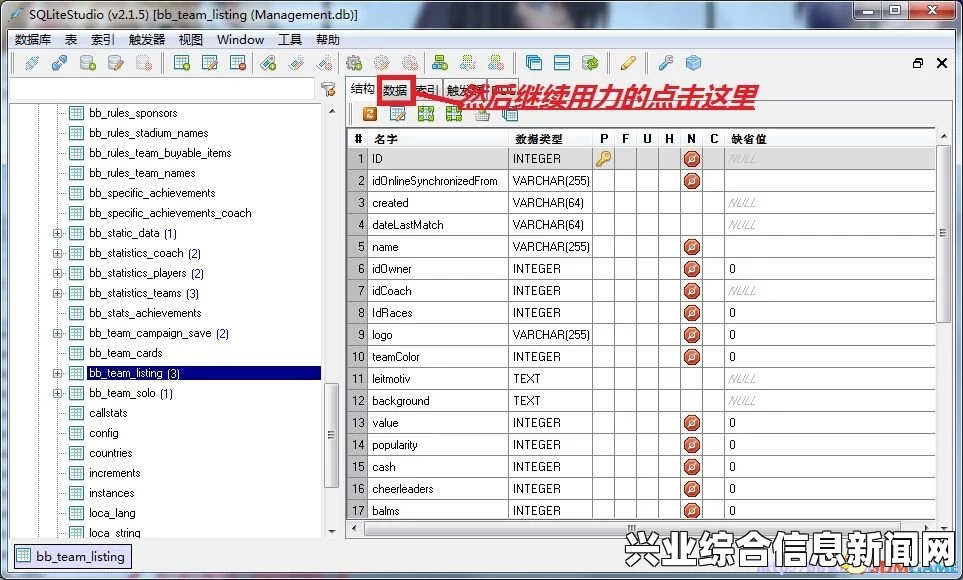Click the create view icon

click(x=440, y=63)
